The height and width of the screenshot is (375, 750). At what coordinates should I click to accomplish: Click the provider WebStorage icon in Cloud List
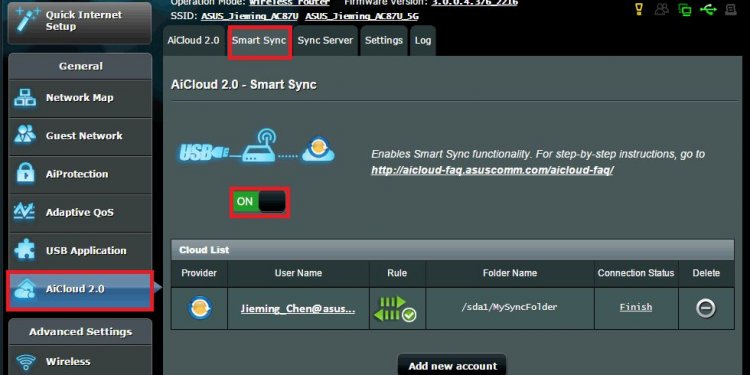199,308
